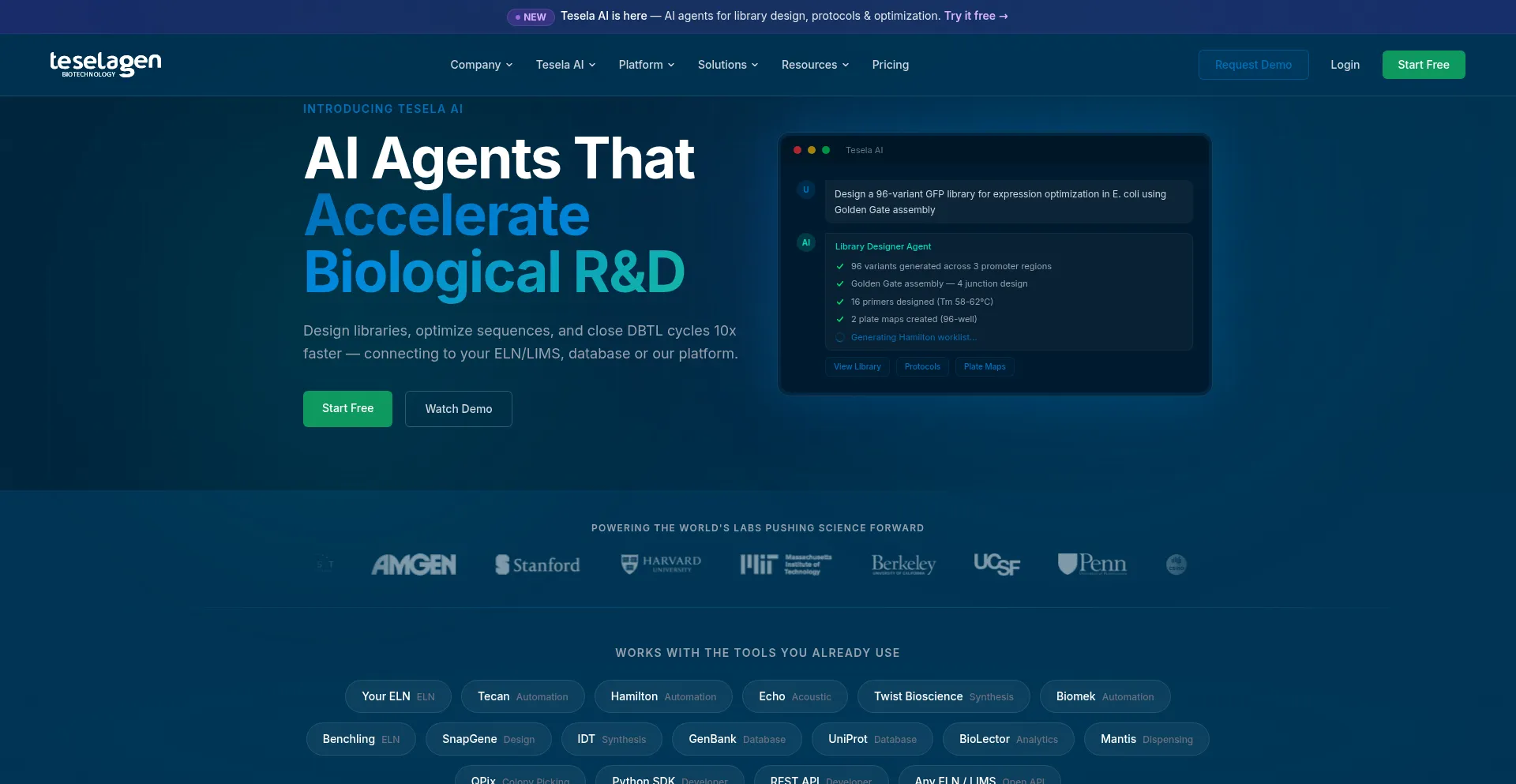Click the Berkeley logo

click(x=903, y=564)
